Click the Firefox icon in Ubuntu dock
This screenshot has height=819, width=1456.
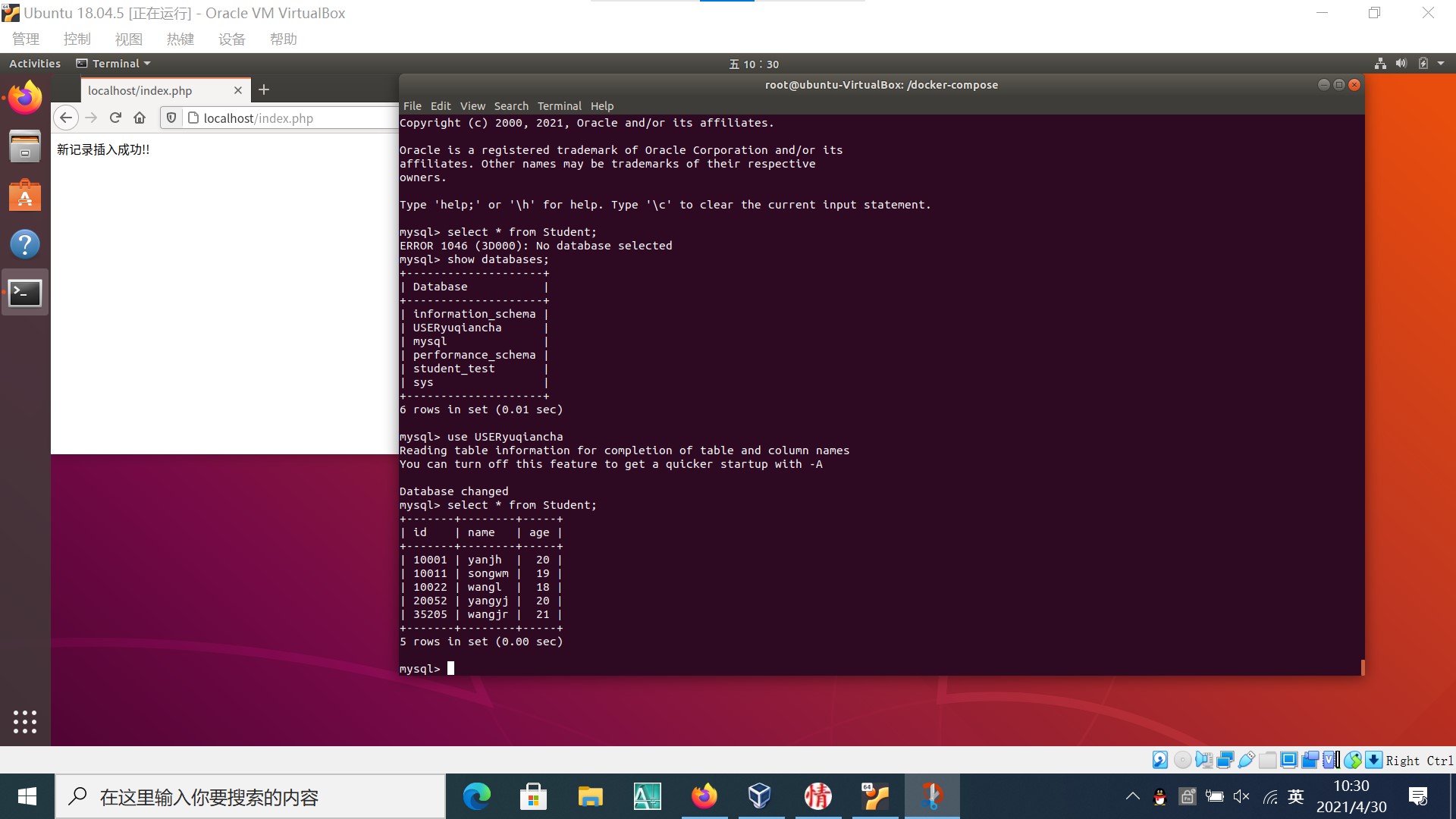(x=25, y=98)
